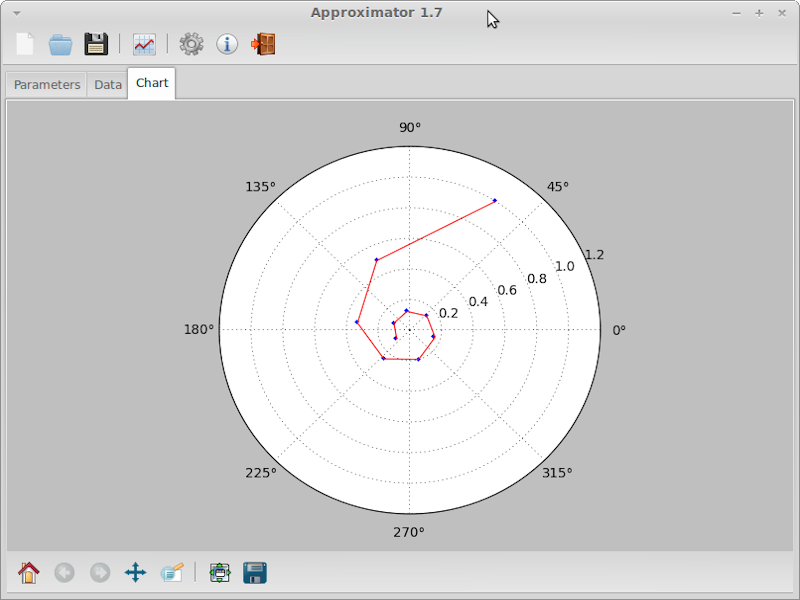
Task: Switch to the Data tab
Action: click(x=108, y=85)
